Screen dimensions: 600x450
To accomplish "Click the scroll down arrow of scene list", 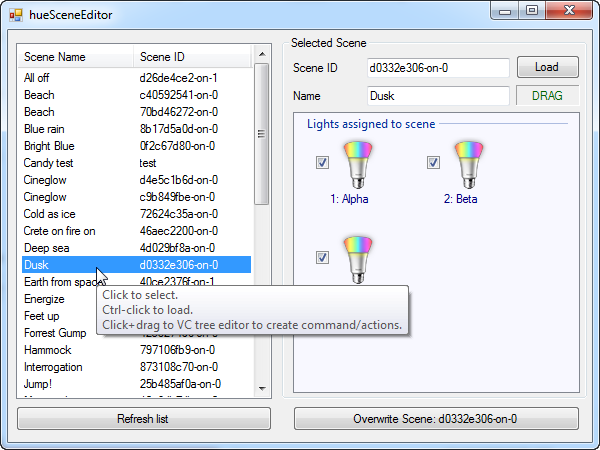I will point(262,388).
